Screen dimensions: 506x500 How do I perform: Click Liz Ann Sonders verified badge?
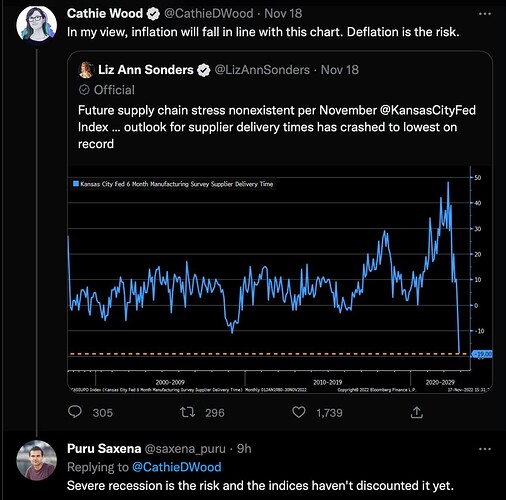[x=204, y=70]
